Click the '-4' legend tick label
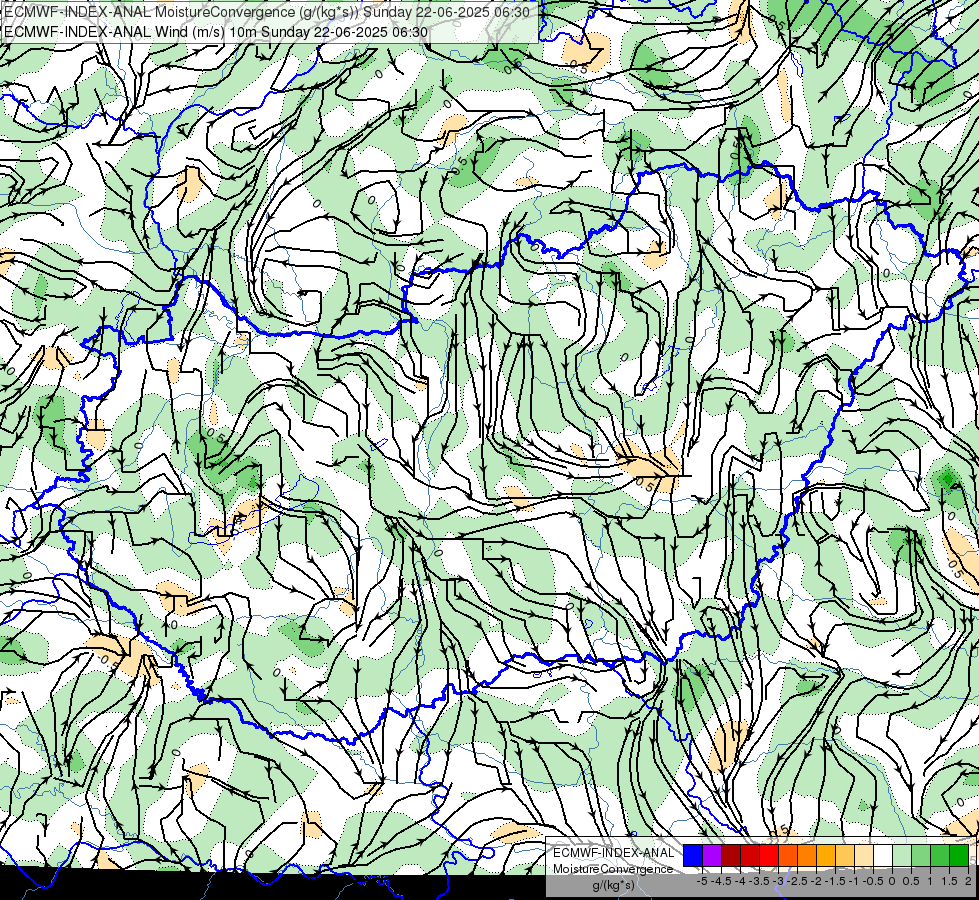This screenshot has height=900, width=979. 740,881
